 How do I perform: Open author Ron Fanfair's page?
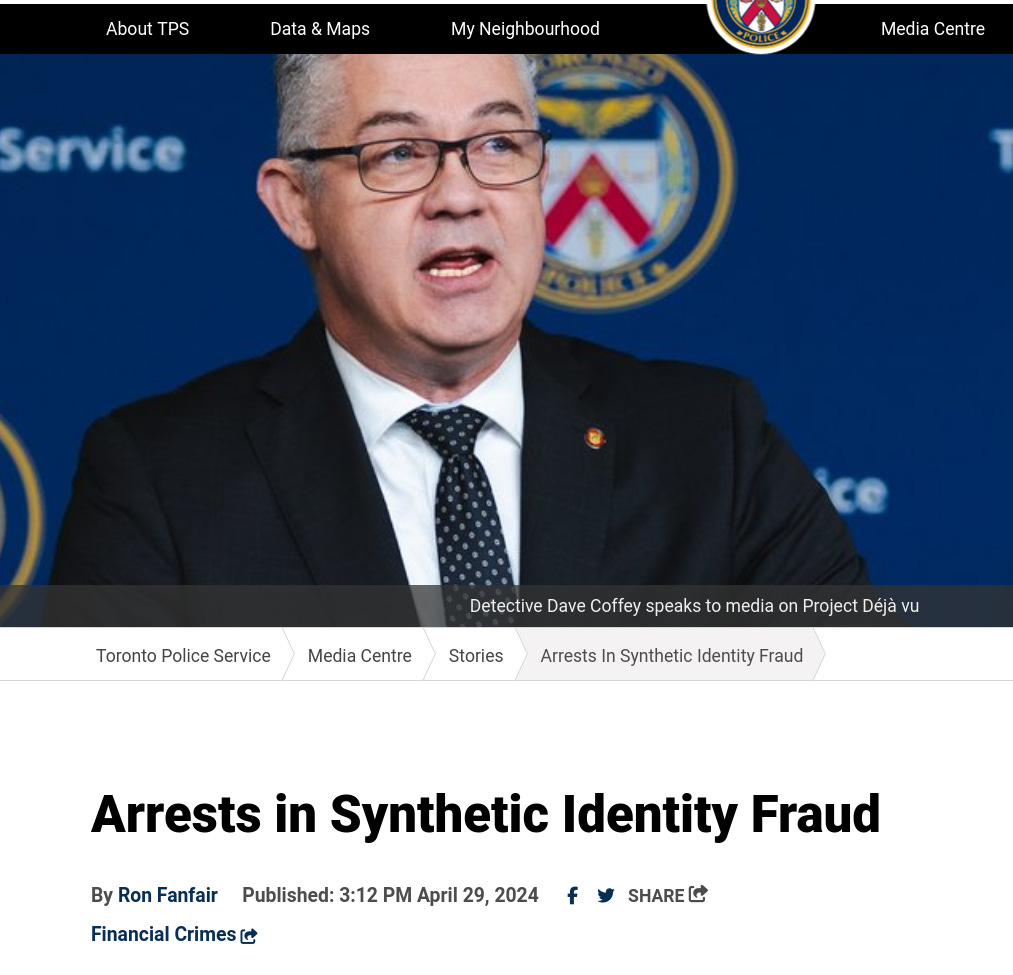[167, 896]
